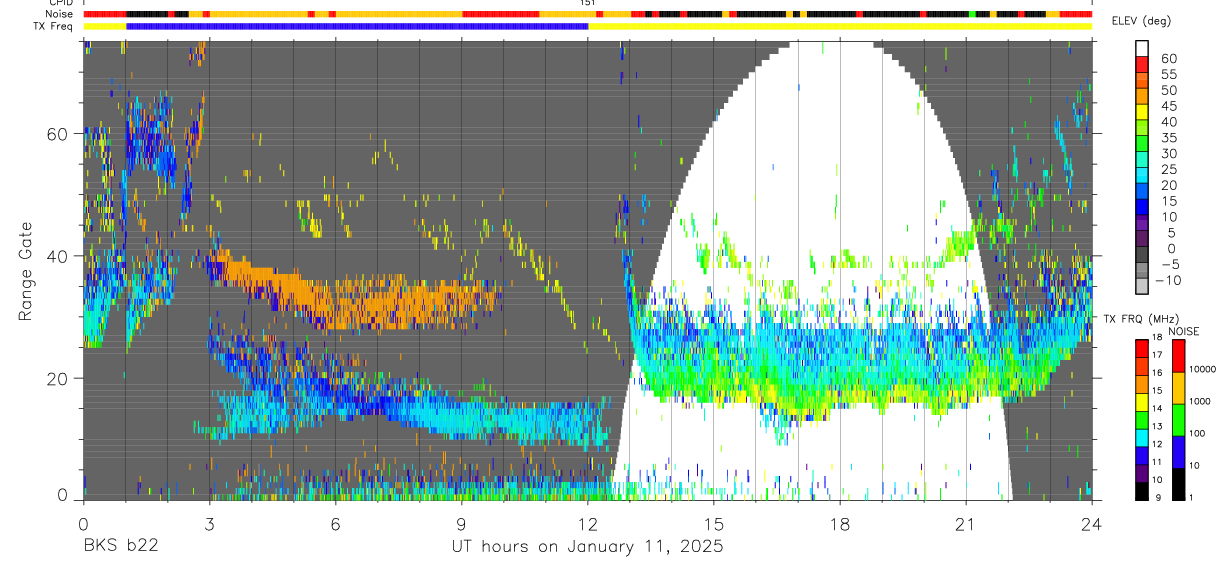Click the Range Gate axis title

[25, 270]
